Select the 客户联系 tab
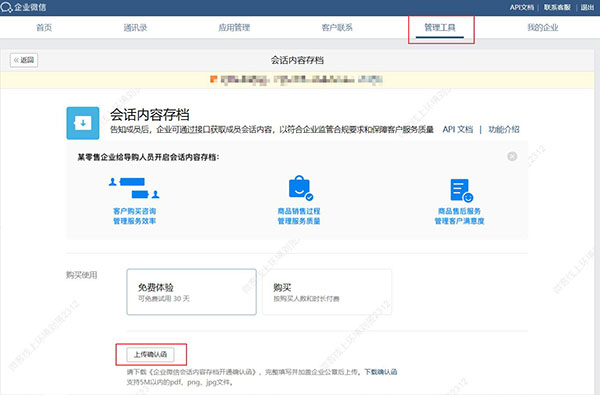Screen dimensions: 600x395 click(337, 28)
